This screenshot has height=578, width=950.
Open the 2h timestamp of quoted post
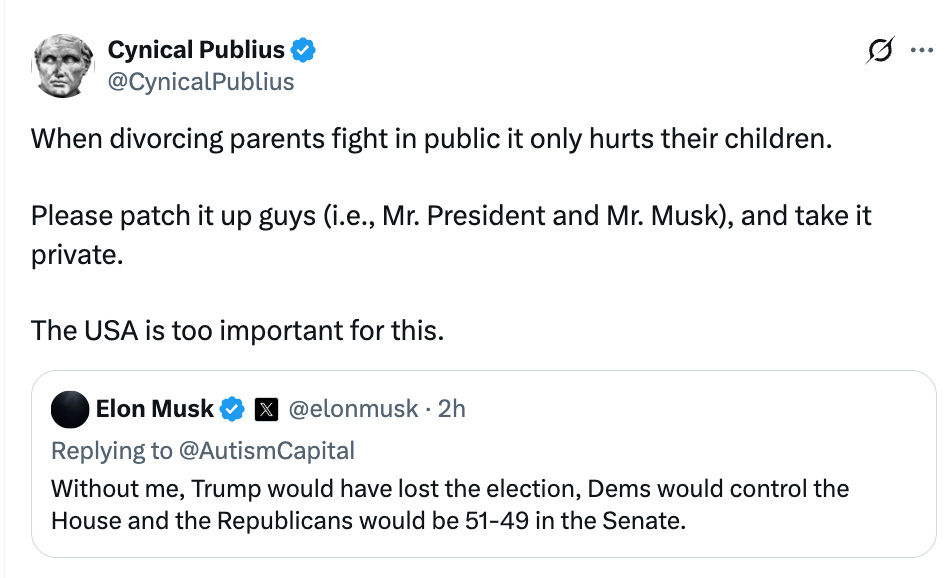pyautogui.click(x=451, y=410)
